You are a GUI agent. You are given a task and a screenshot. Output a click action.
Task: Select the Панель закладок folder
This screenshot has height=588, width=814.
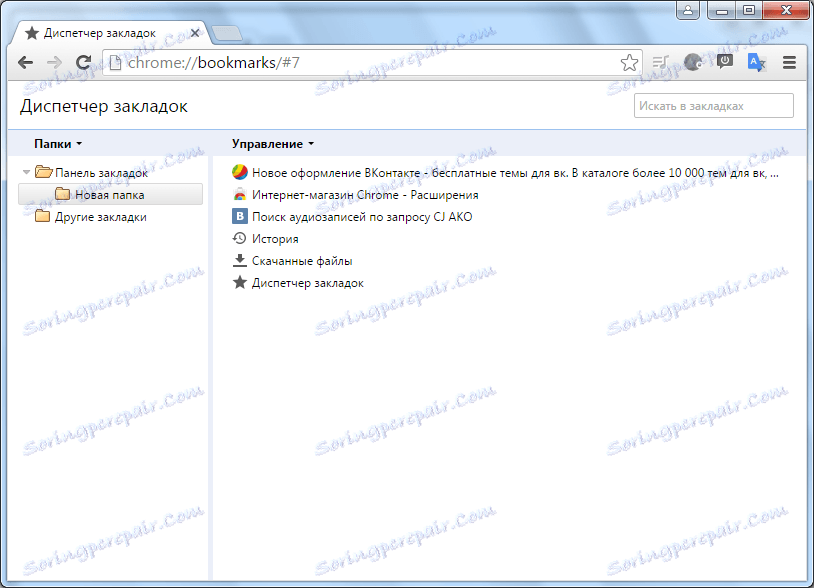(x=101, y=173)
